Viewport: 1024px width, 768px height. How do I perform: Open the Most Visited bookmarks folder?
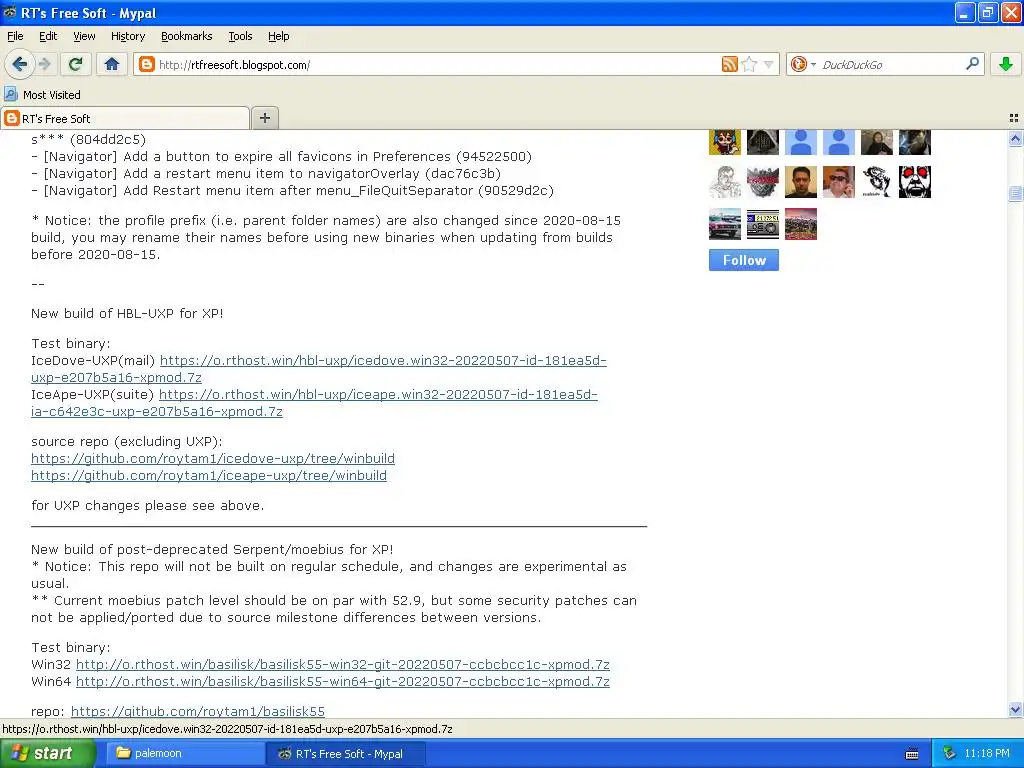pyautogui.click(x=42, y=95)
